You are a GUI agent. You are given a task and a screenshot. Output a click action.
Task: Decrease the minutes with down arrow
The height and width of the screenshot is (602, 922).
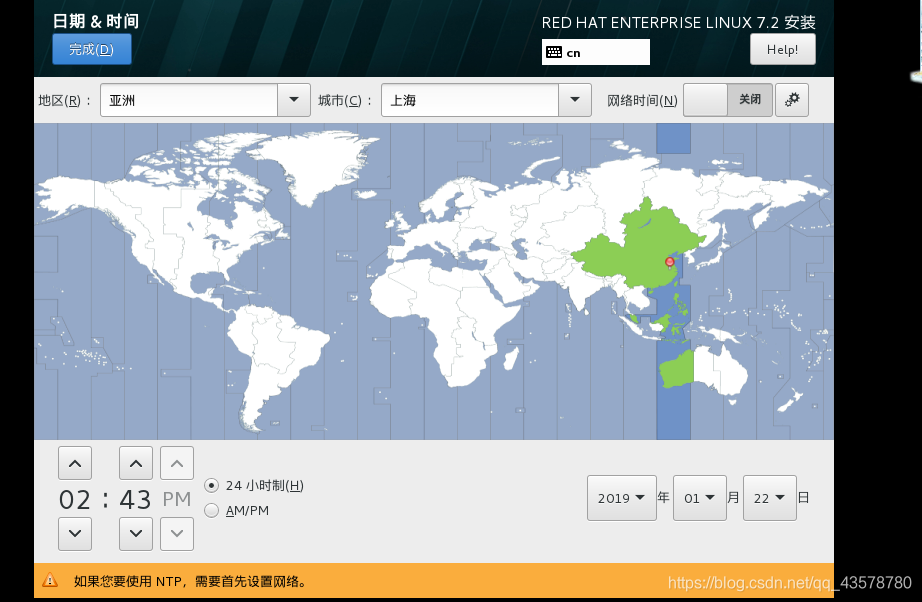pyautogui.click(x=136, y=534)
